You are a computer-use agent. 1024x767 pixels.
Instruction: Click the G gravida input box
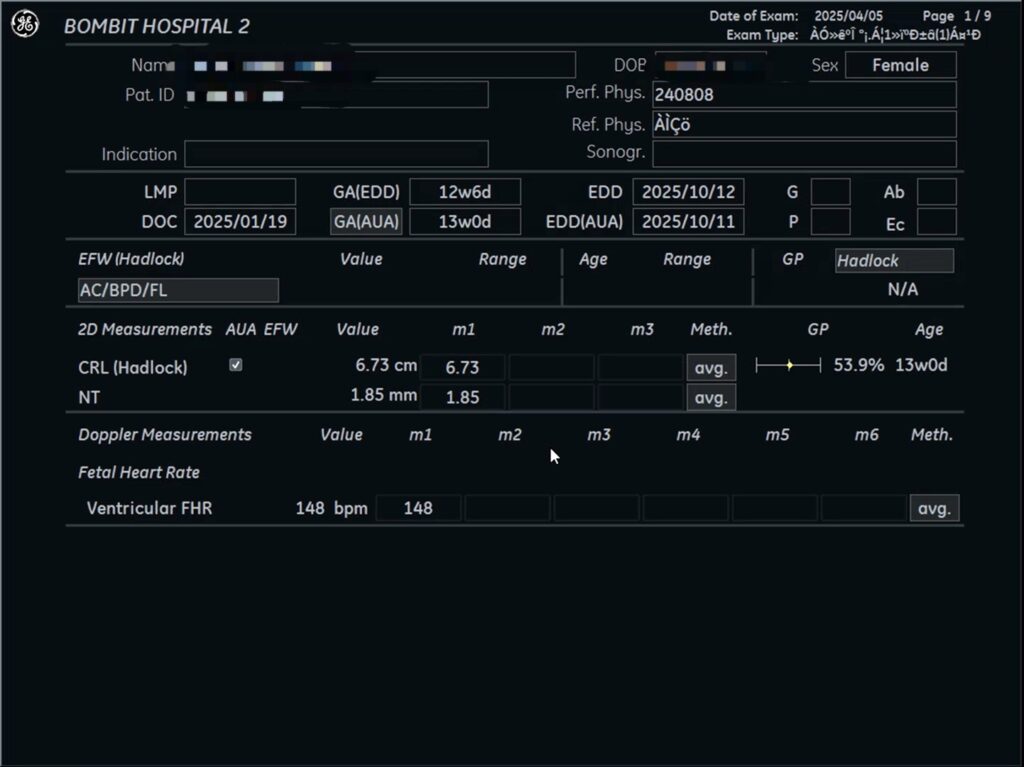point(830,192)
